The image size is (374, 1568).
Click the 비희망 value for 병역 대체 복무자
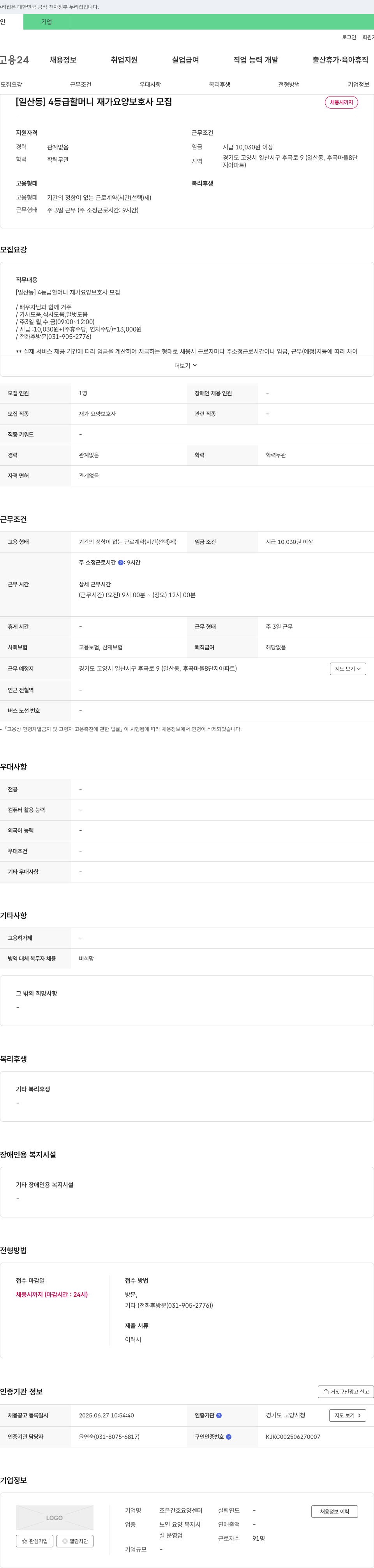86,958
